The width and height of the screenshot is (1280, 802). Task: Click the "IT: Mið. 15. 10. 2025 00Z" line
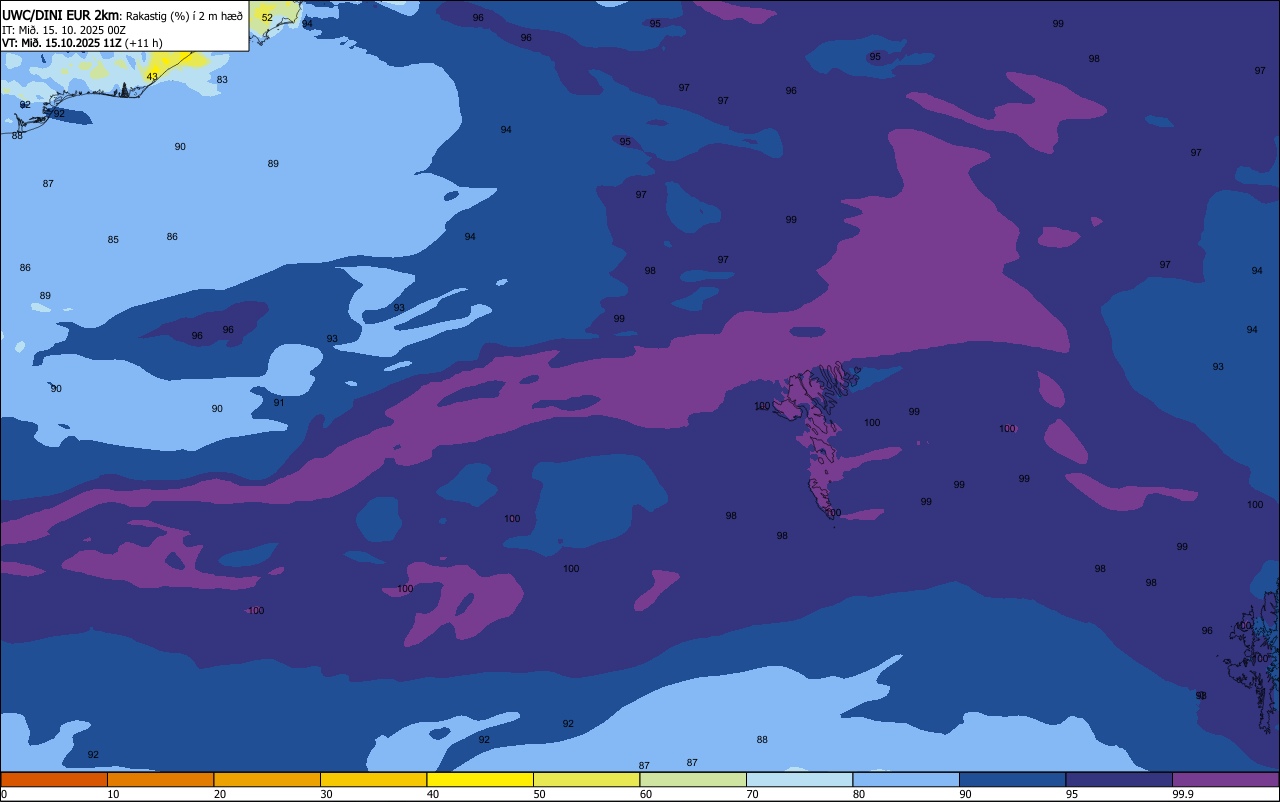click(x=64, y=29)
